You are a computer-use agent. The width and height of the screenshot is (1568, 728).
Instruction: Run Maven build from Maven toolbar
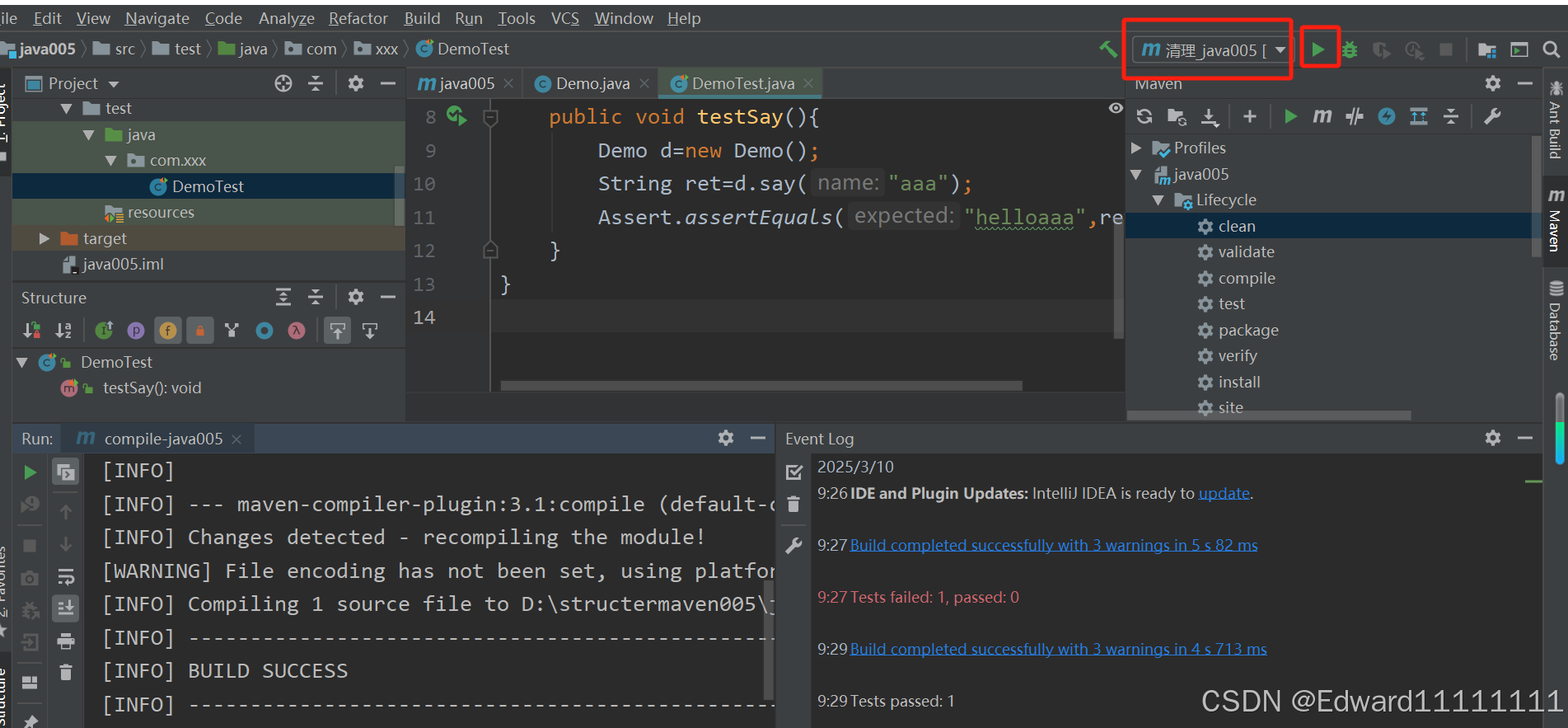[1290, 117]
